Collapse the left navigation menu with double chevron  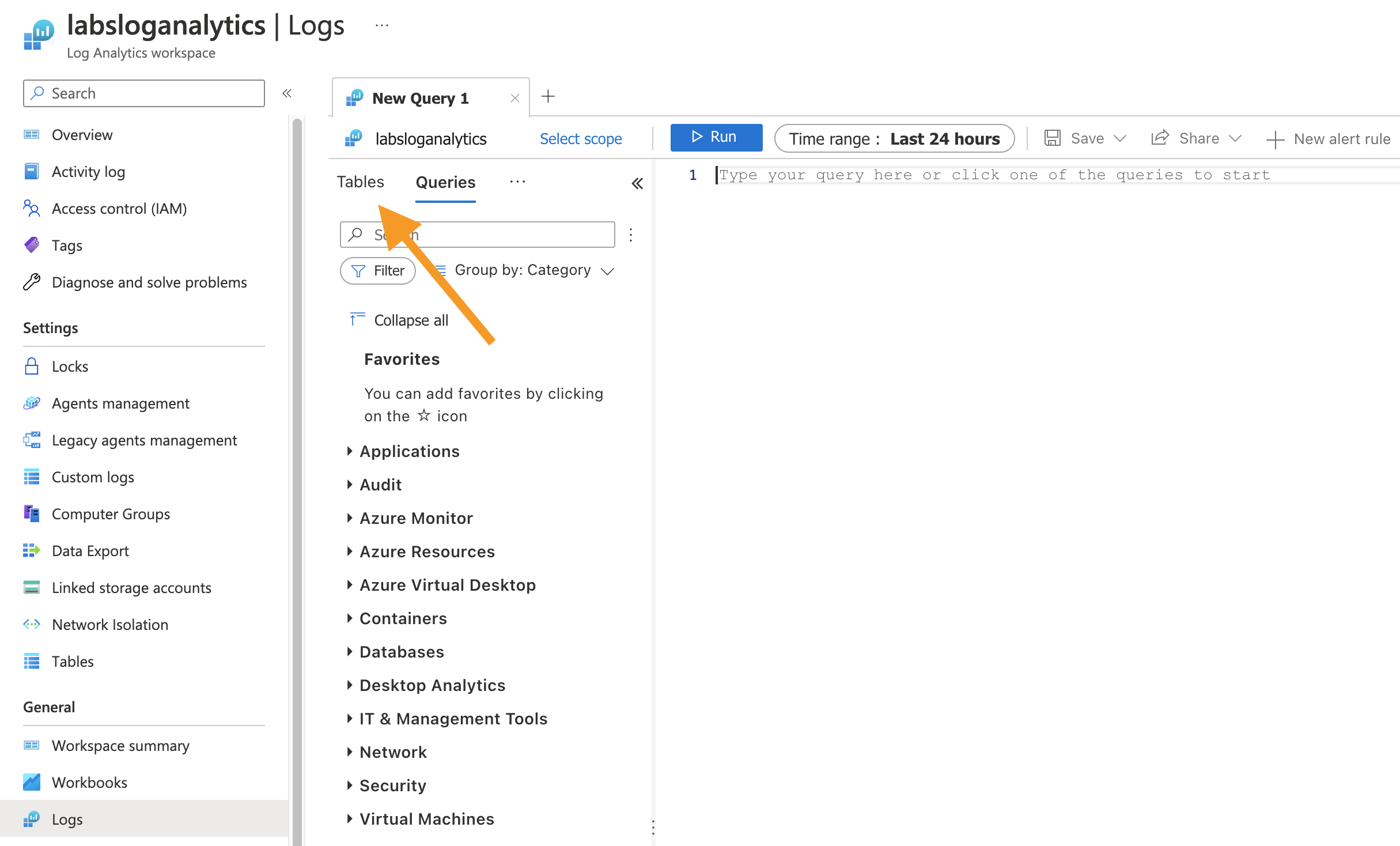coord(287,93)
